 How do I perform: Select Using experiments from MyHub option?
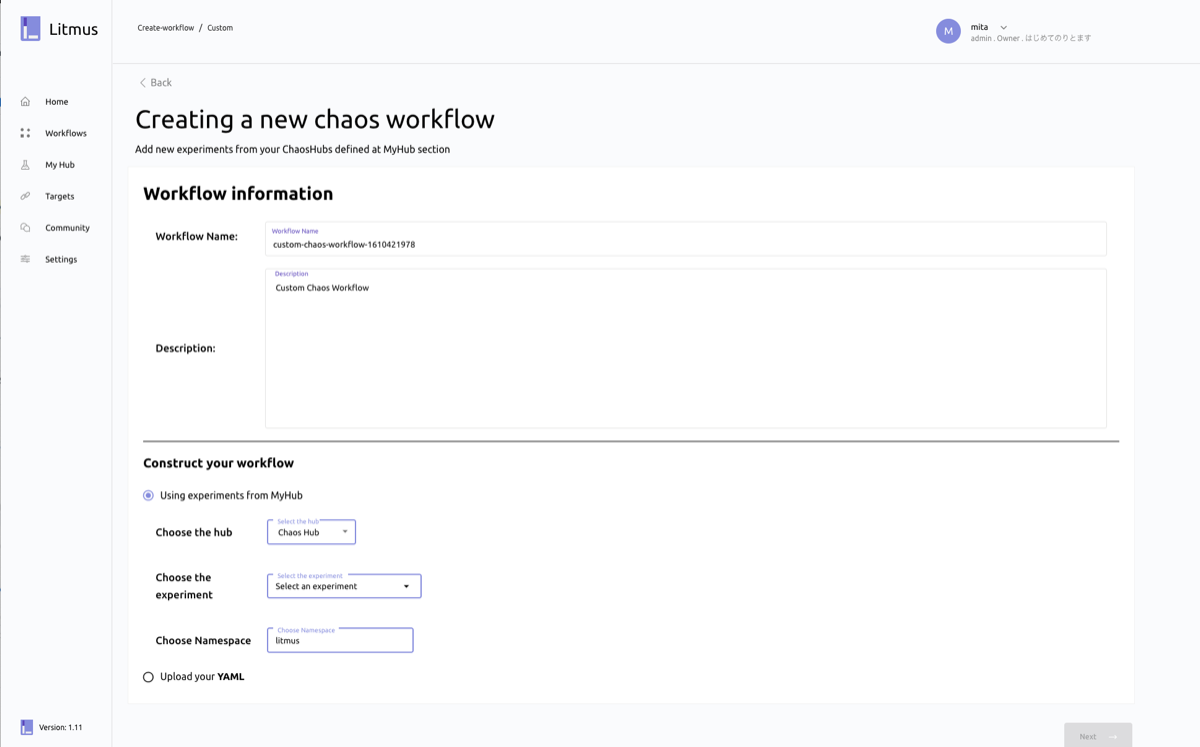(149, 495)
